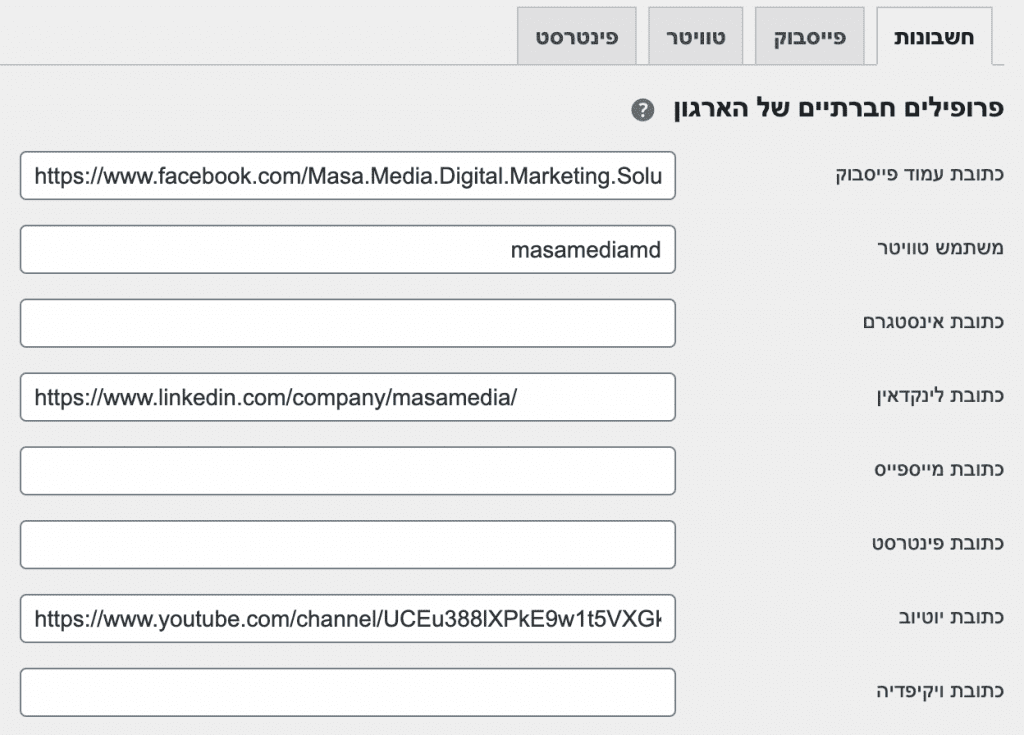Click the label כתובת אינסטגרם

[933, 322]
